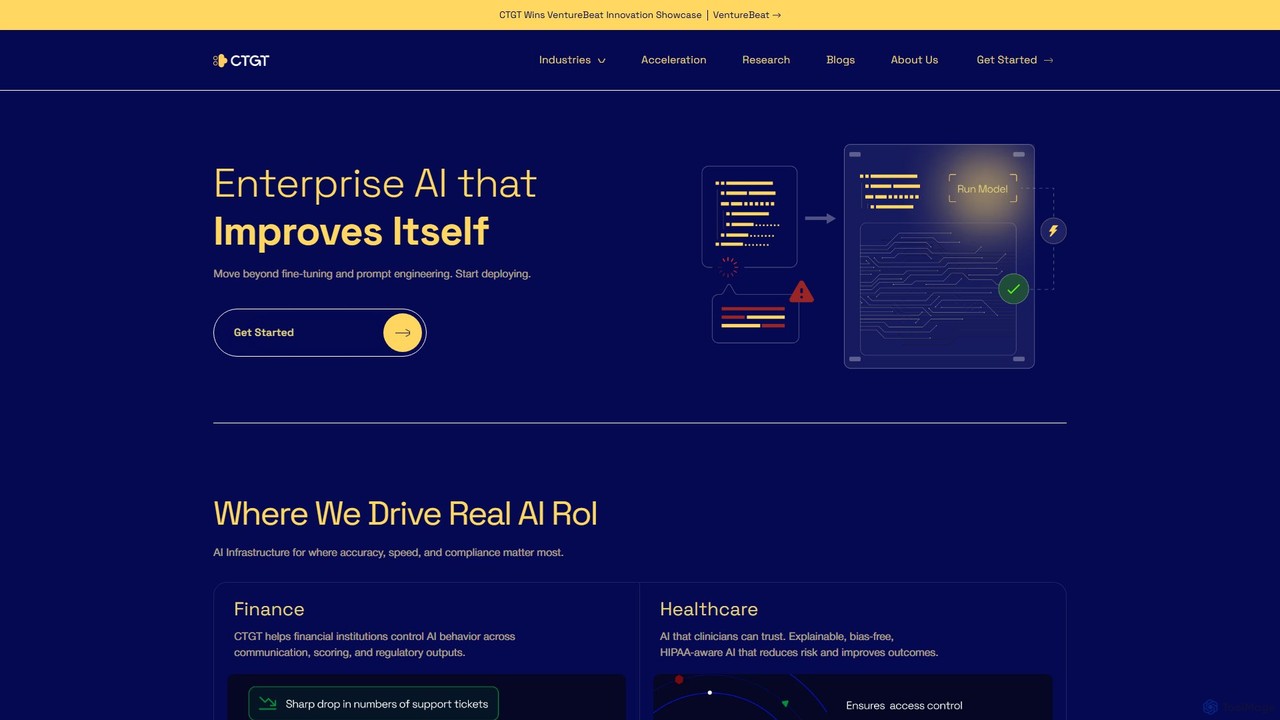Click the Run Model label in the illustration
Image resolution: width=1280 pixels, height=720 pixels.
click(982, 189)
